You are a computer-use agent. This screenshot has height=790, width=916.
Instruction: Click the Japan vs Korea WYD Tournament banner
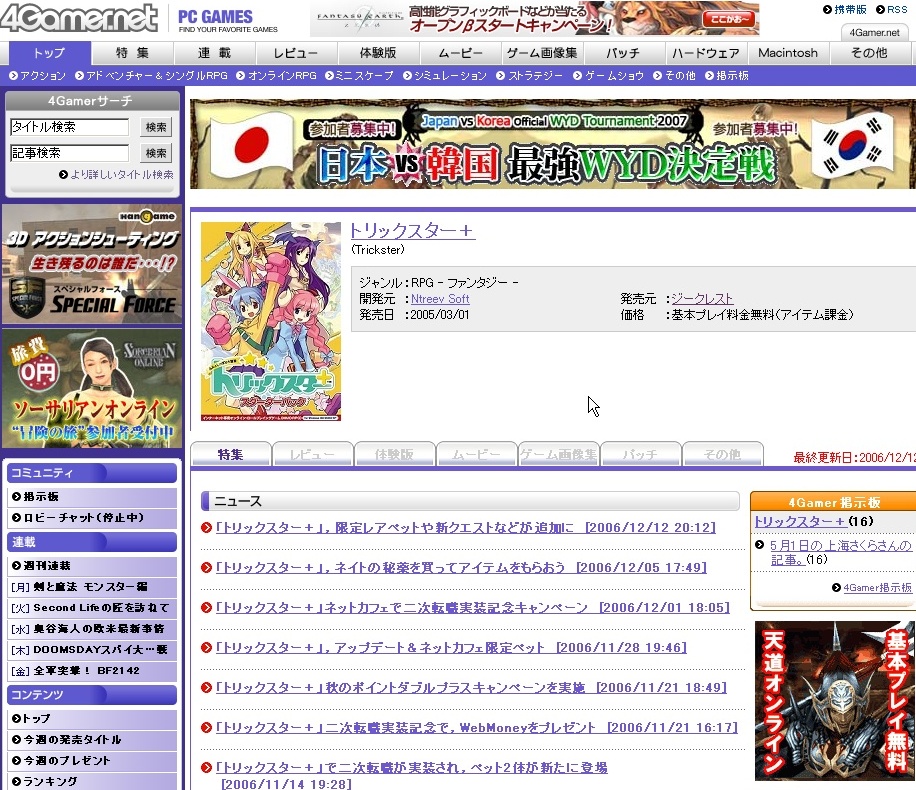point(552,144)
